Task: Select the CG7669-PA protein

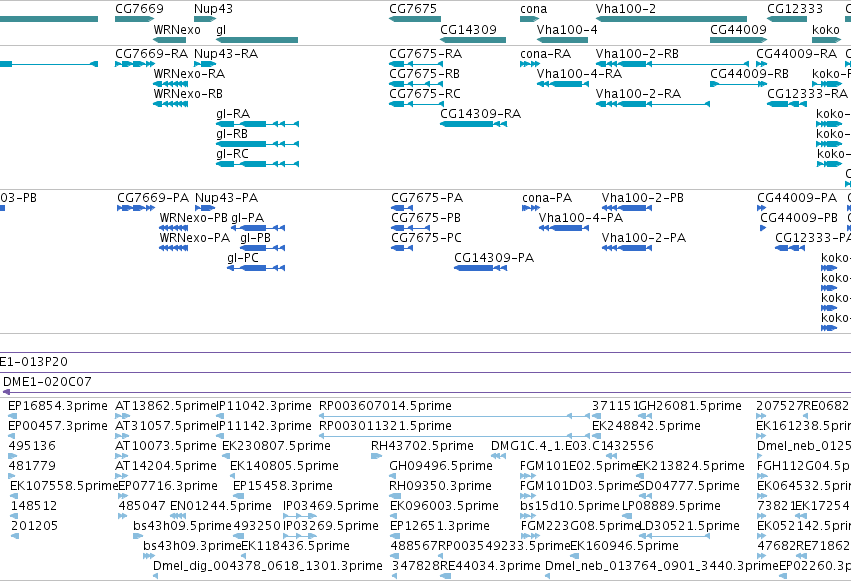Action: (136, 208)
